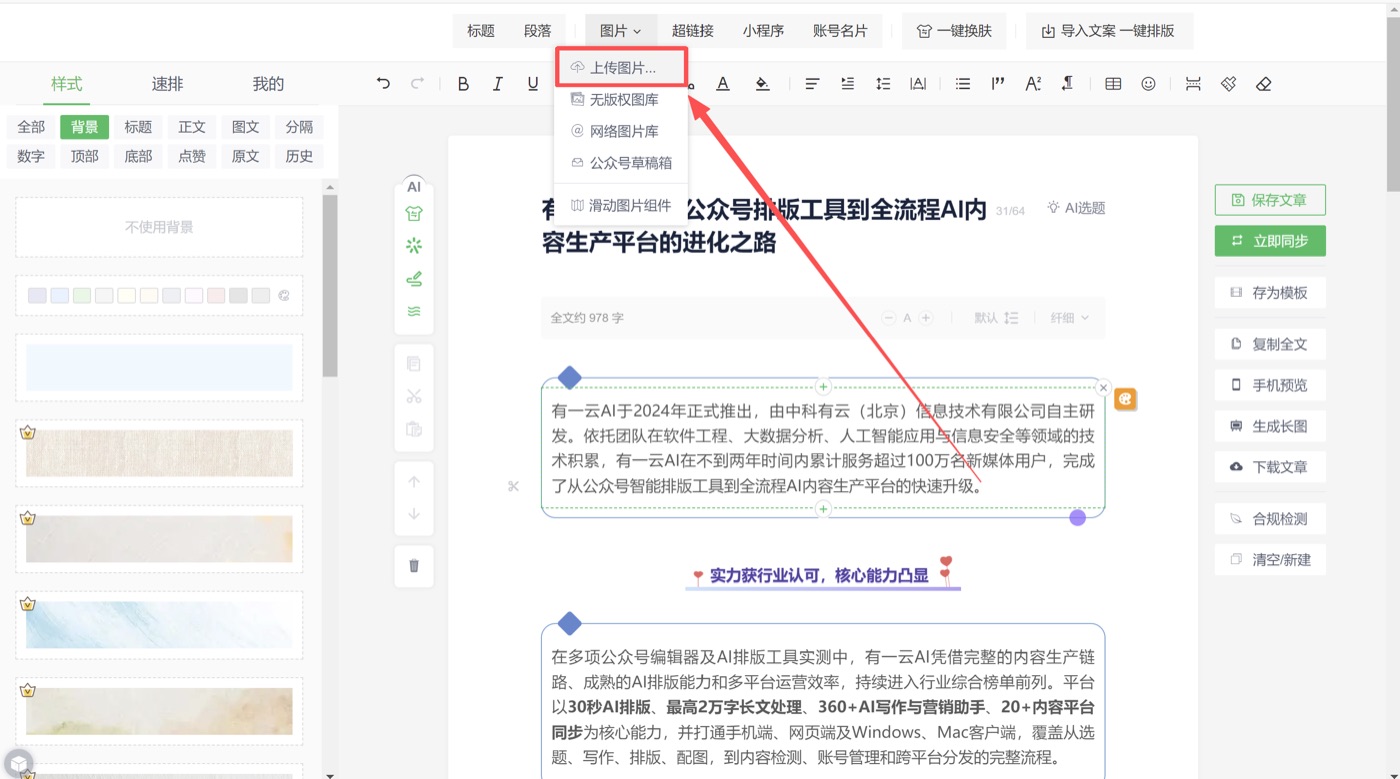
Task: Open the 纤细 font weight dropdown
Action: coord(1070,318)
